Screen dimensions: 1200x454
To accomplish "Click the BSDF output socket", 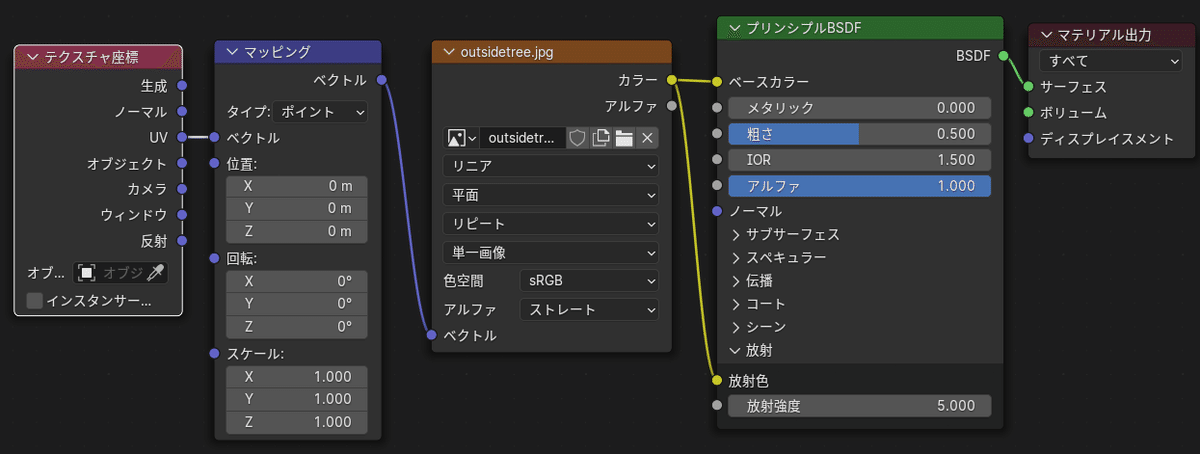I will pos(1003,57).
